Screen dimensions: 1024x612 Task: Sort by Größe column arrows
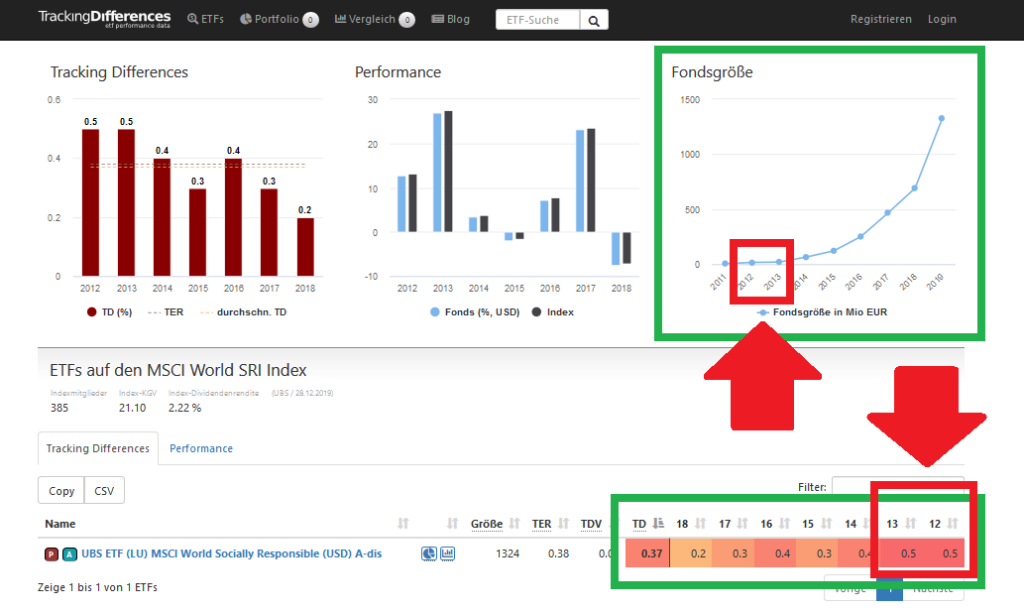click(515, 524)
